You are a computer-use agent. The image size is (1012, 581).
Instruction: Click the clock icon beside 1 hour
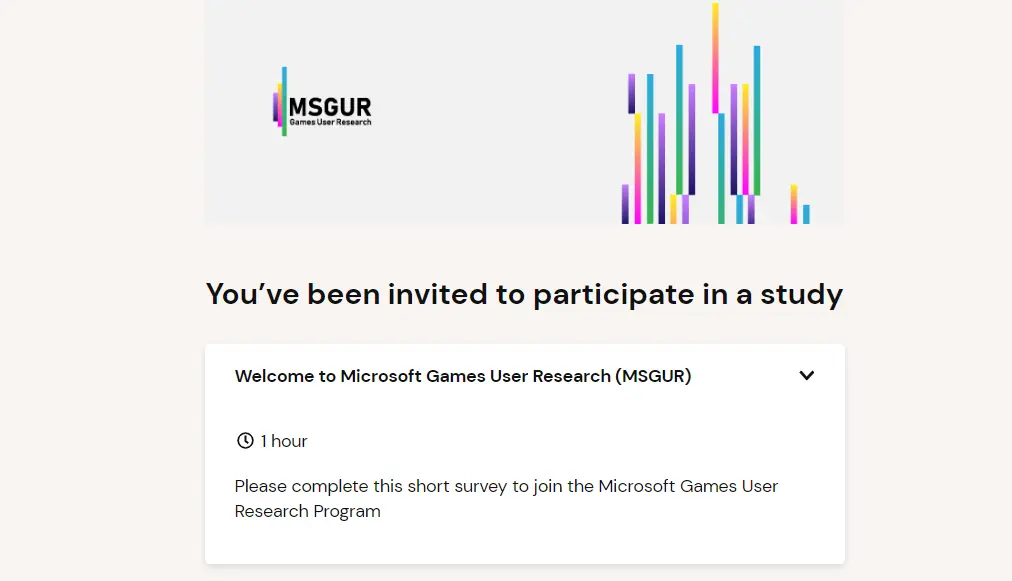(245, 441)
